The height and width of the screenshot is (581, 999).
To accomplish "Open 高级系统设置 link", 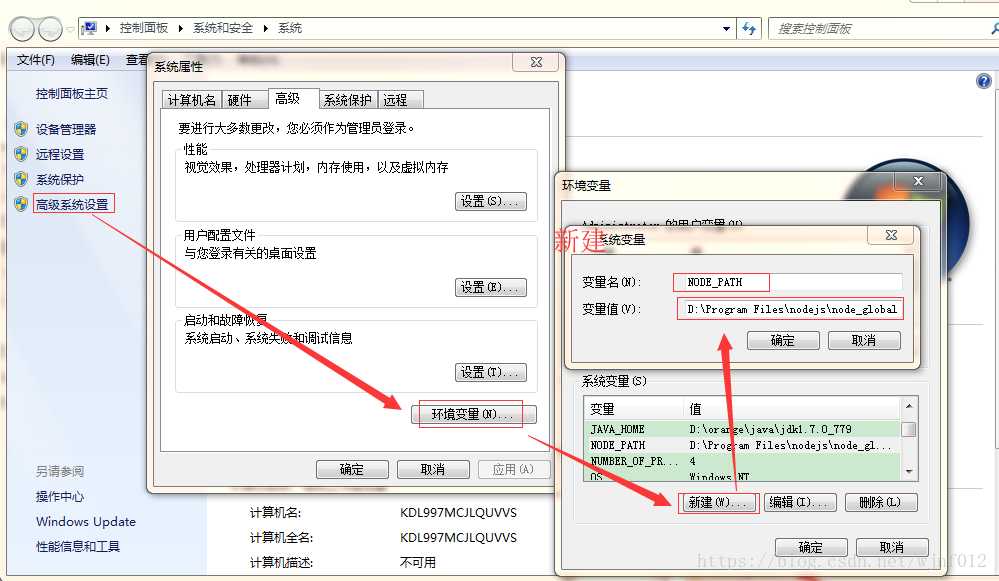I will pos(72,204).
